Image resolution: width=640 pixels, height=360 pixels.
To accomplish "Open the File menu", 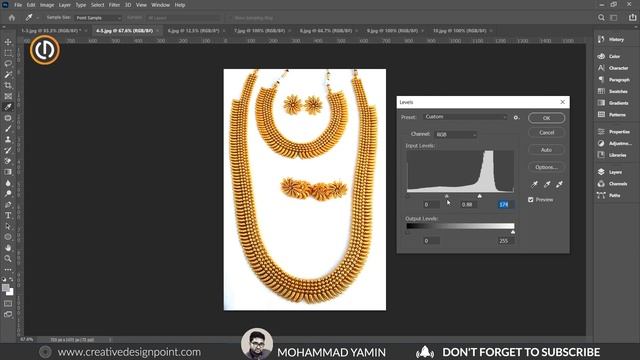I will click(x=18, y=5).
